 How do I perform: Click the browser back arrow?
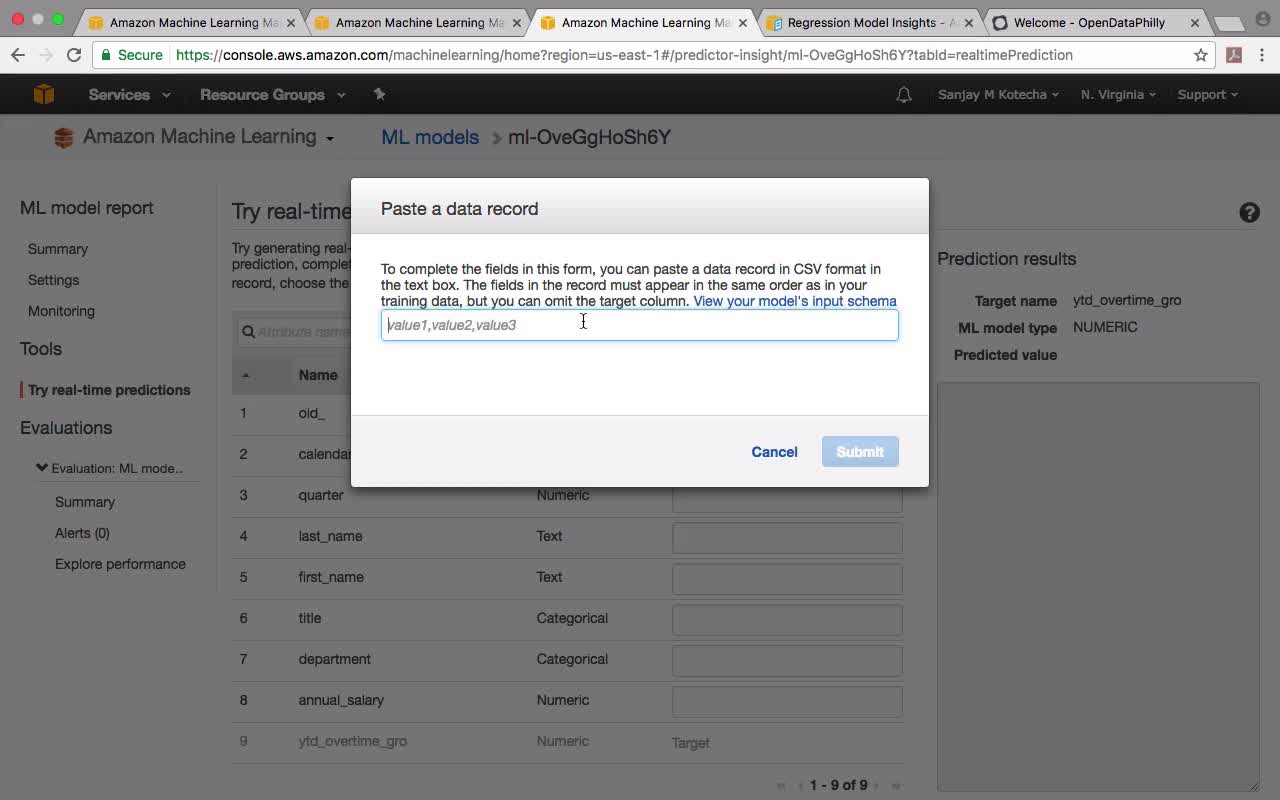pos(18,55)
